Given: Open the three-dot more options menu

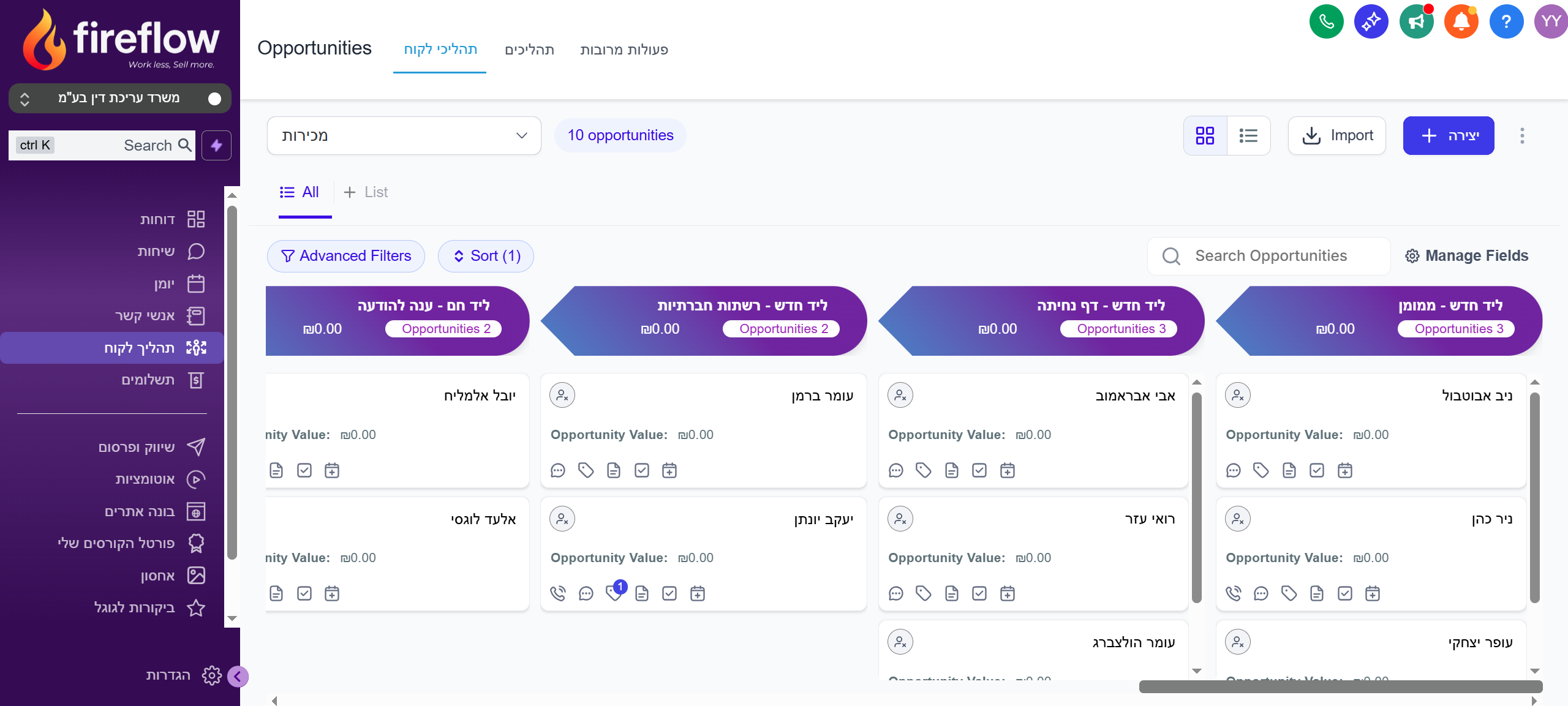Looking at the screenshot, I should tap(1522, 135).
